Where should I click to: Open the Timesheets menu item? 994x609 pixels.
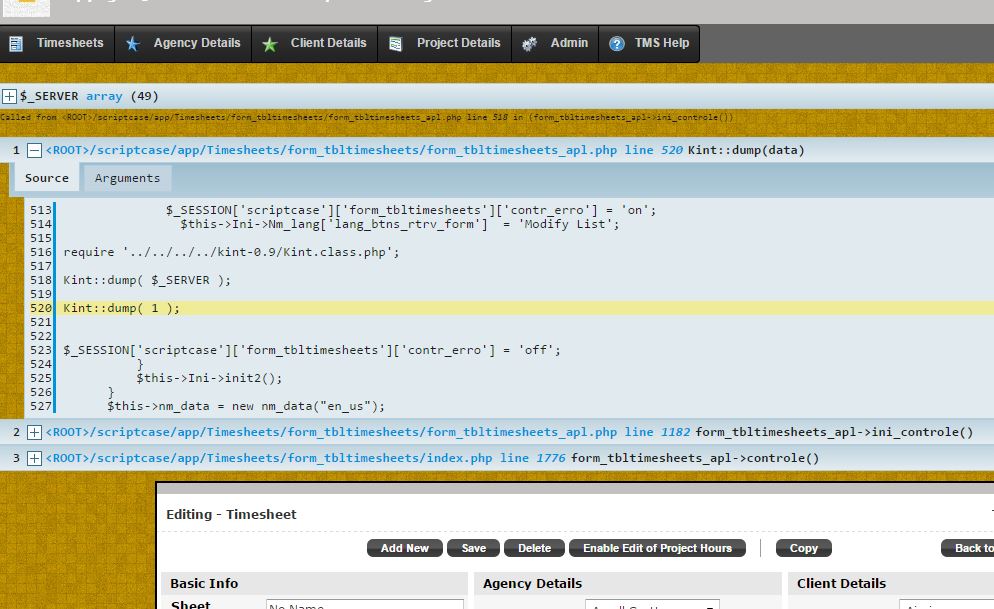tap(69, 43)
